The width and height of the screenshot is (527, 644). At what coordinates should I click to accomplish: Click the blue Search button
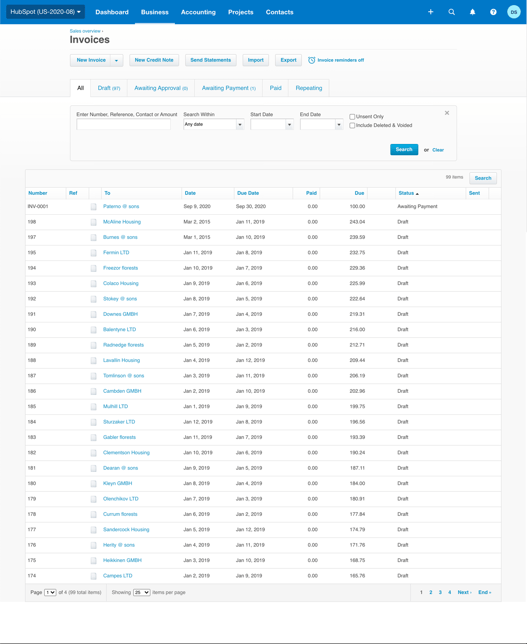coord(404,150)
